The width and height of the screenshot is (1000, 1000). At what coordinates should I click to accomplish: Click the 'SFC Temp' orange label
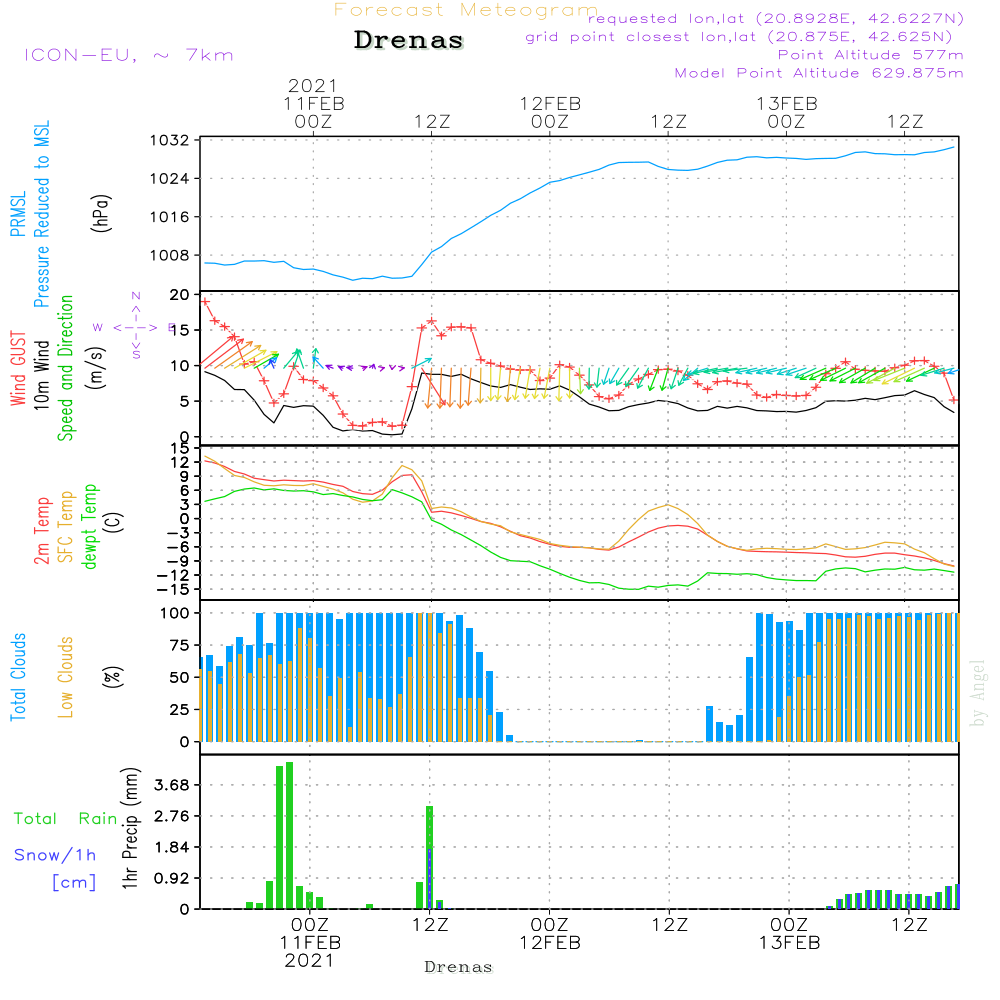pyautogui.click(x=66, y=527)
